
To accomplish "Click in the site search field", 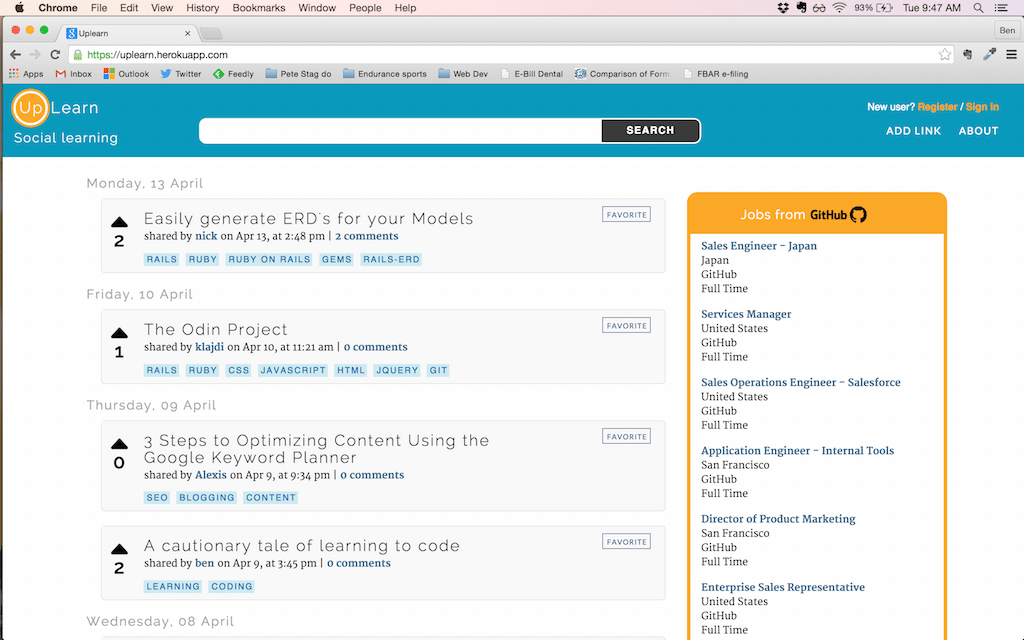I will tap(400, 131).
